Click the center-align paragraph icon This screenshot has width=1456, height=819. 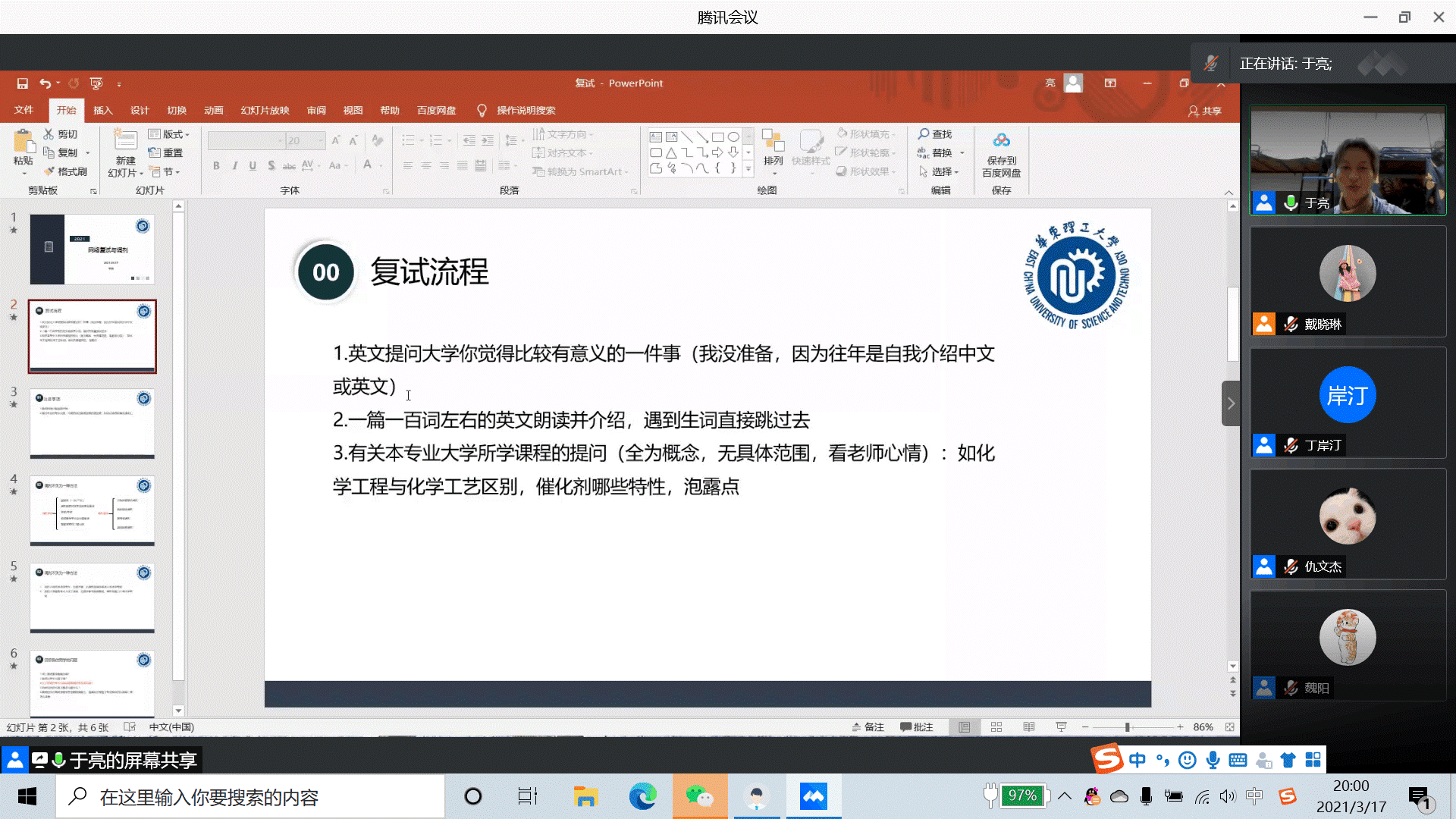pyautogui.click(x=426, y=165)
